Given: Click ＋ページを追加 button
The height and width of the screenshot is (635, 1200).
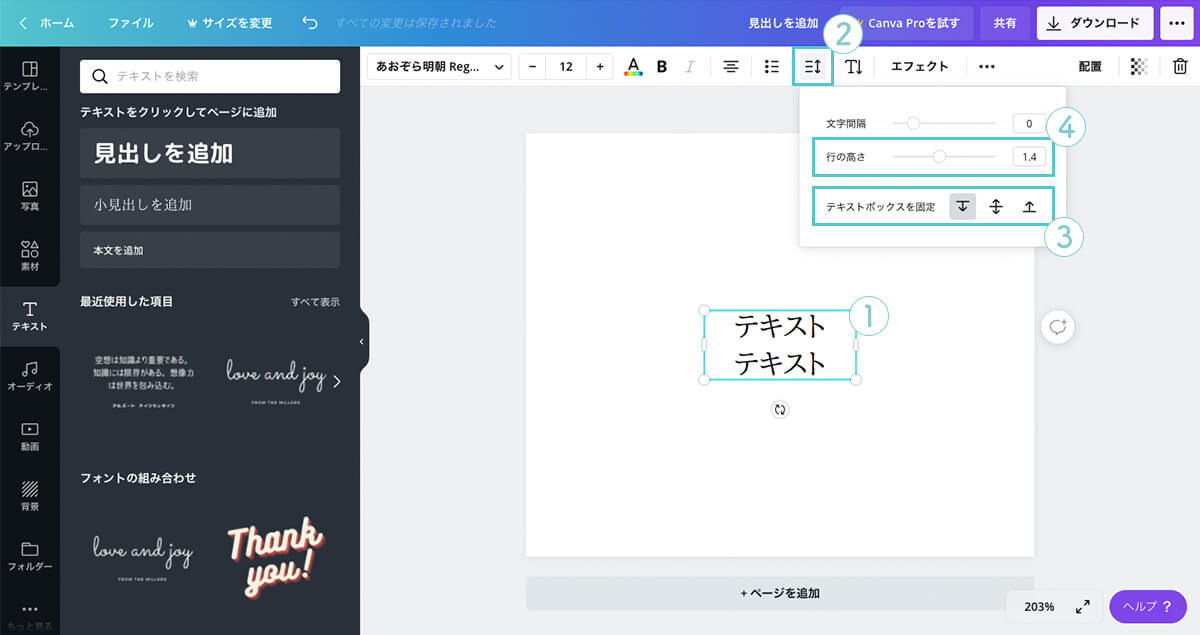Looking at the screenshot, I should pos(780,593).
